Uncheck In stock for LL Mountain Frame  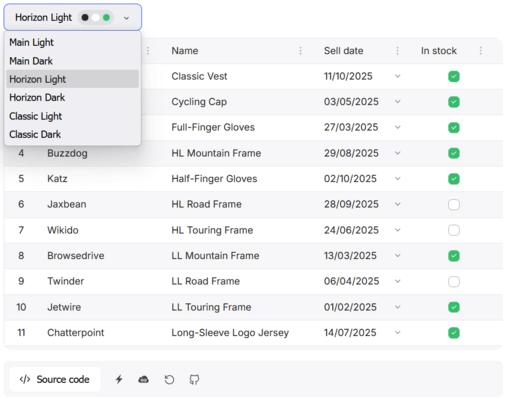(x=454, y=256)
